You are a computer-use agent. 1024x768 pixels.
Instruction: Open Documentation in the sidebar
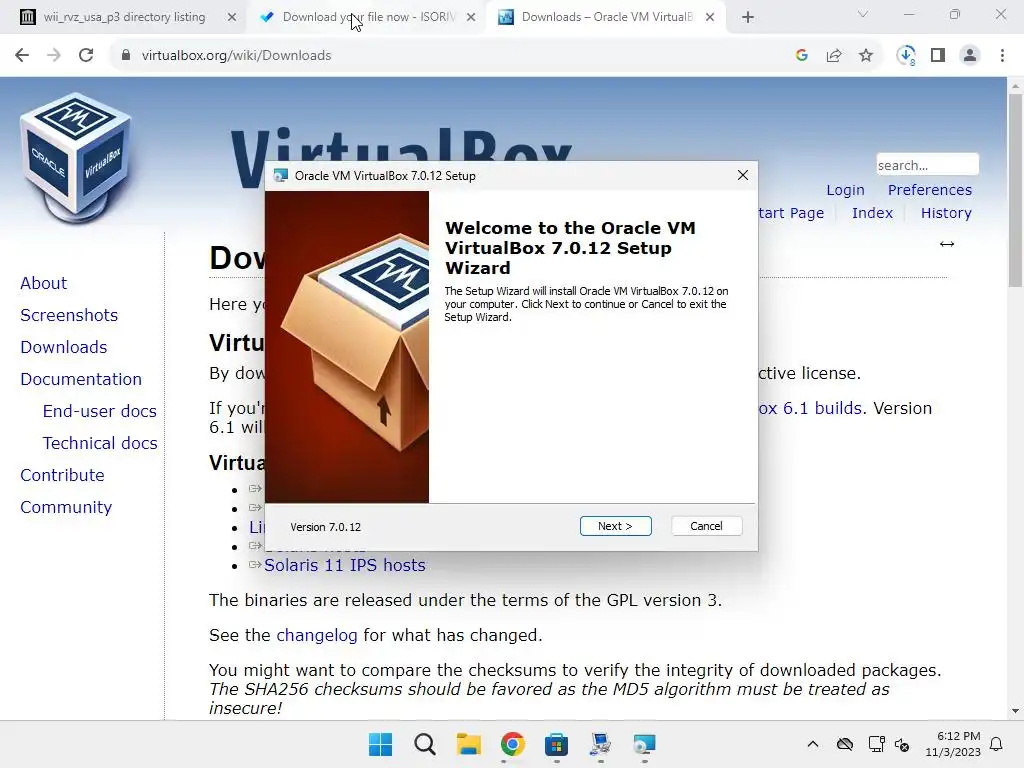[x=80, y=379]
